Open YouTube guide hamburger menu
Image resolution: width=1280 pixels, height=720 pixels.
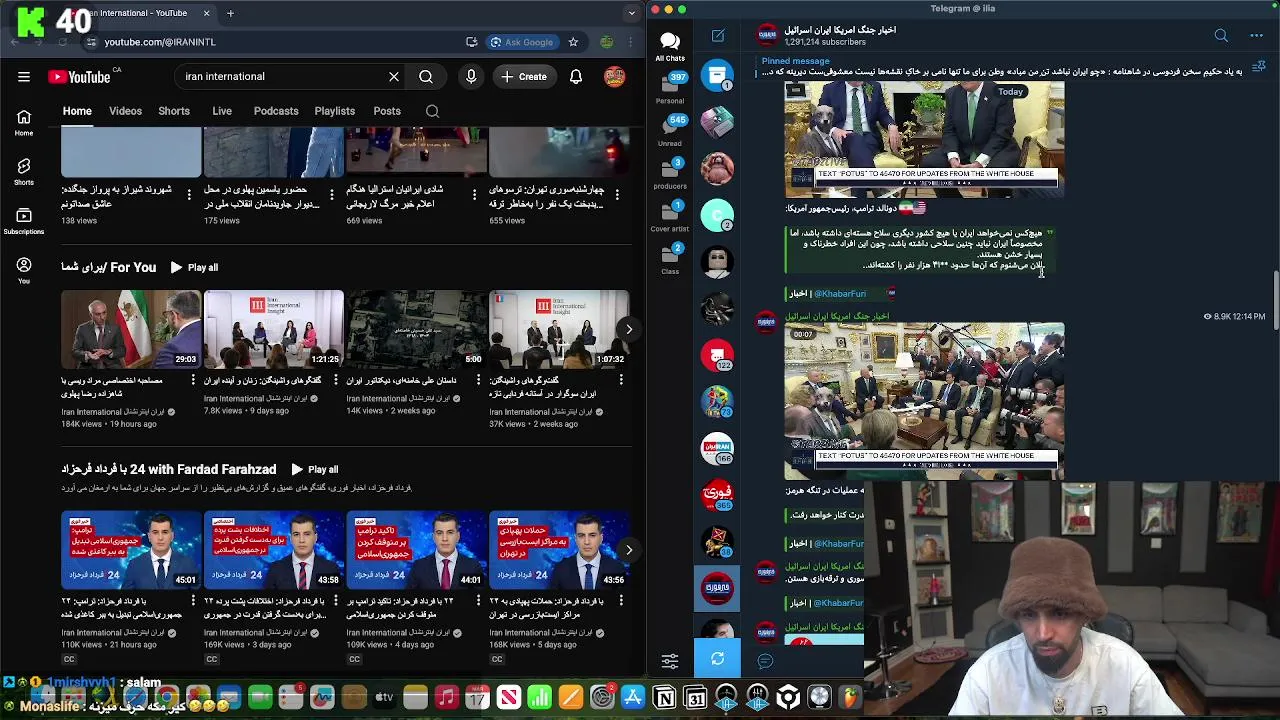24,76
